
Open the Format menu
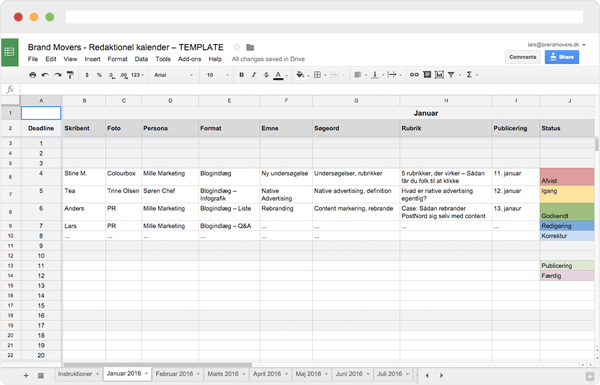pos(117,59)
